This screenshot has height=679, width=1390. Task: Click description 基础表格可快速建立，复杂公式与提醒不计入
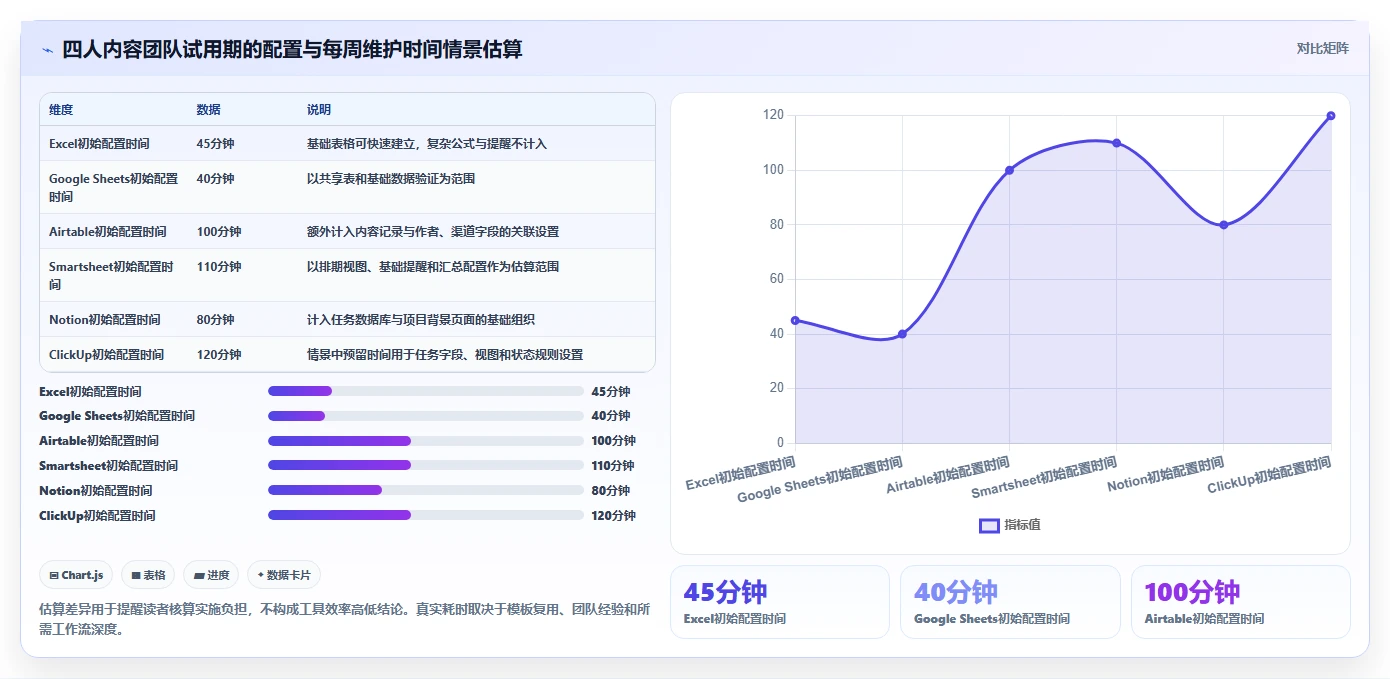(x=427, y=144)
